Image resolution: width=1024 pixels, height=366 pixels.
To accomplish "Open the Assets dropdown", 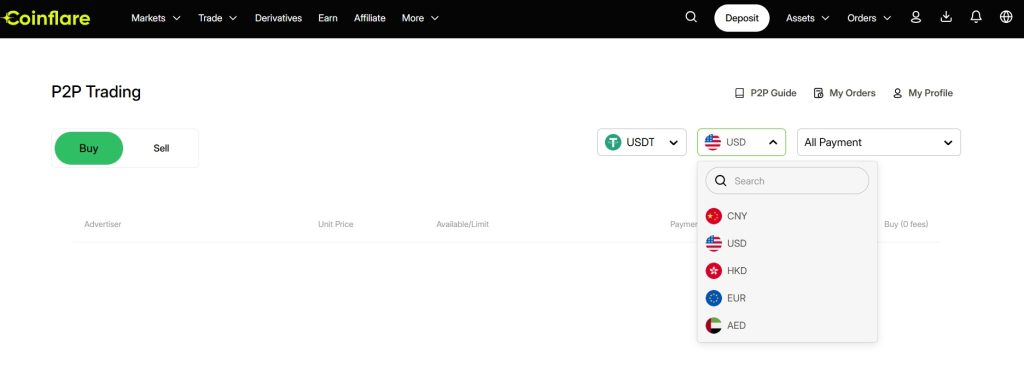I will pyautogui.click(x=807, y=18).
